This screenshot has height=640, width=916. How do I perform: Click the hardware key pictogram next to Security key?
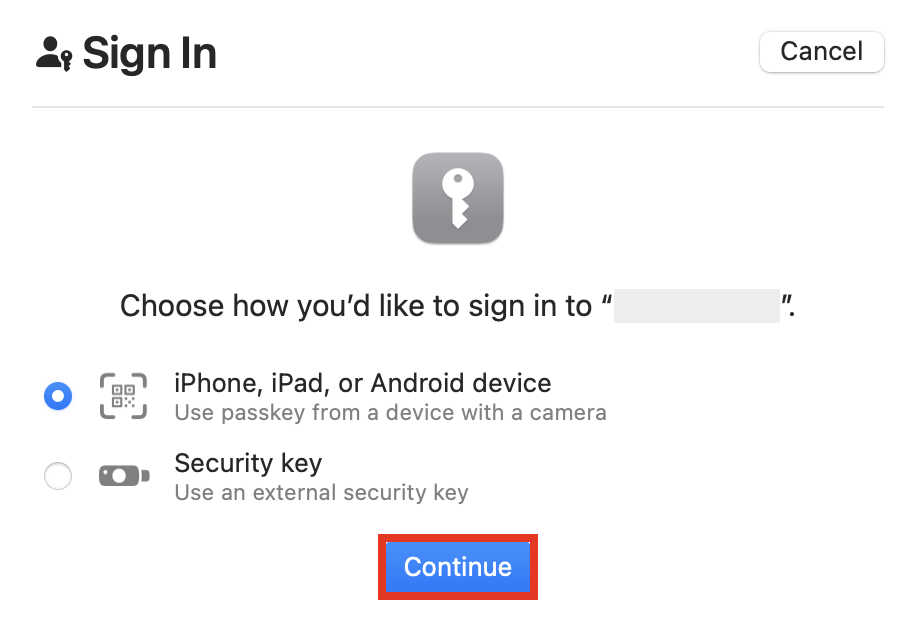pos(124,475)
